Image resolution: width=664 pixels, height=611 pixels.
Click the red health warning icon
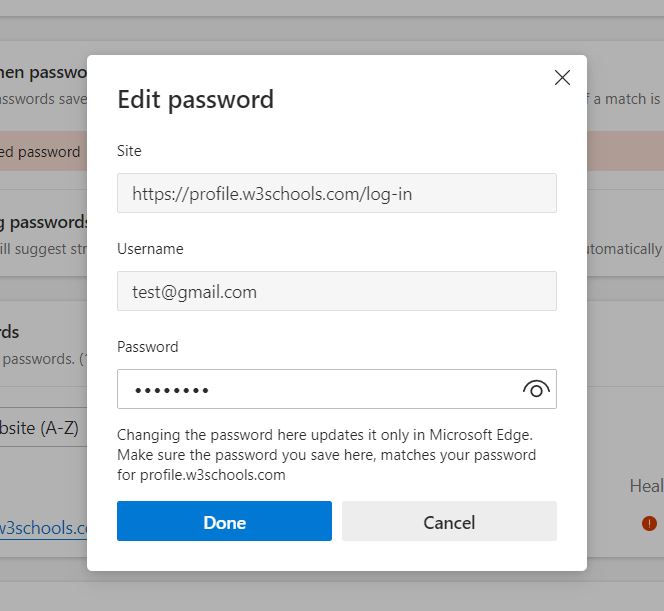pyautogui.click(x=649, y=522)
